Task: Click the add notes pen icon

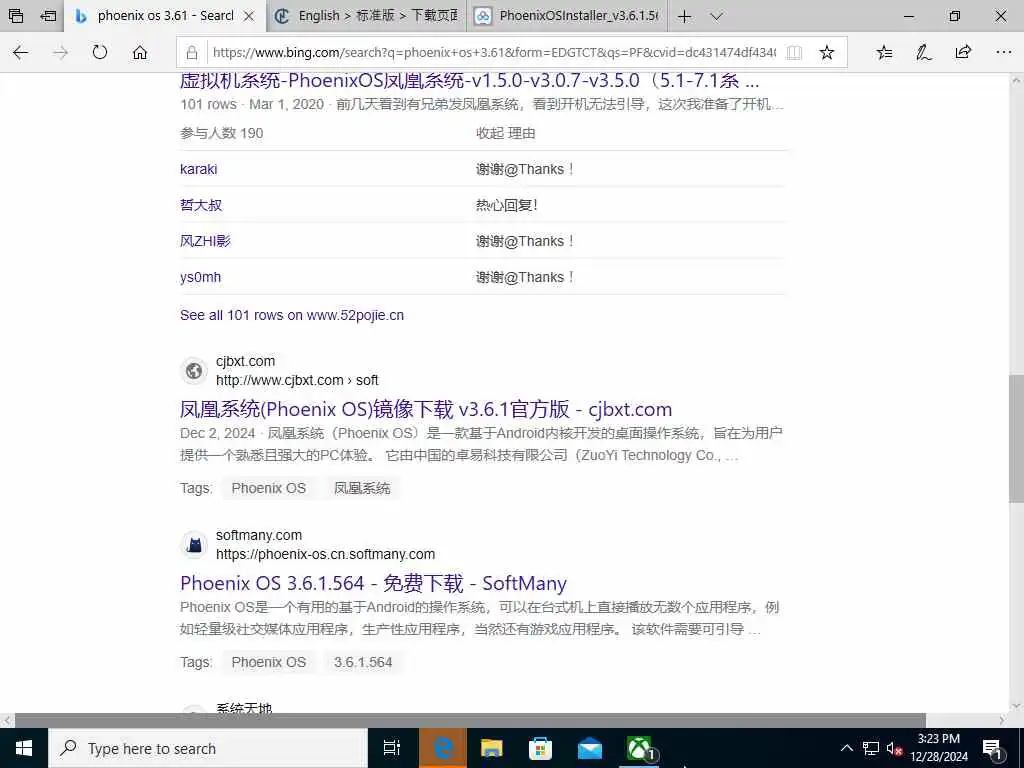Action: (x=923, y=52)
